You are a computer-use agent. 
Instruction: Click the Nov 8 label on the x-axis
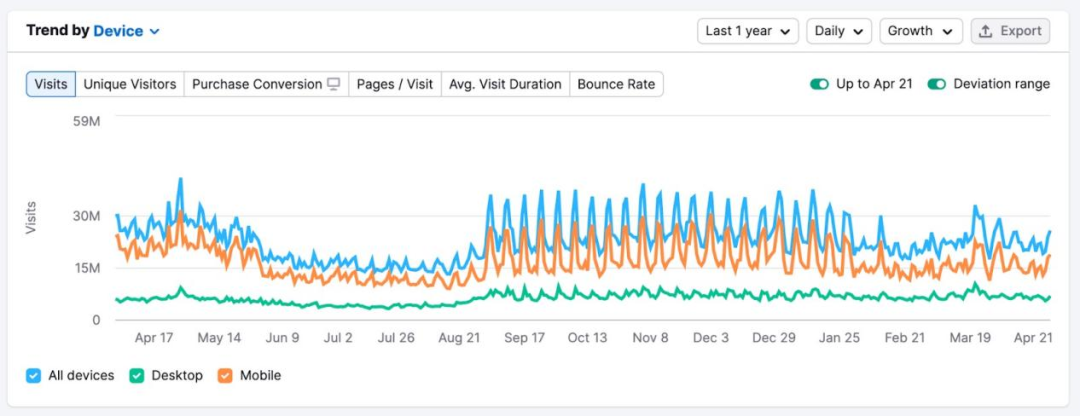click(650, 338)
